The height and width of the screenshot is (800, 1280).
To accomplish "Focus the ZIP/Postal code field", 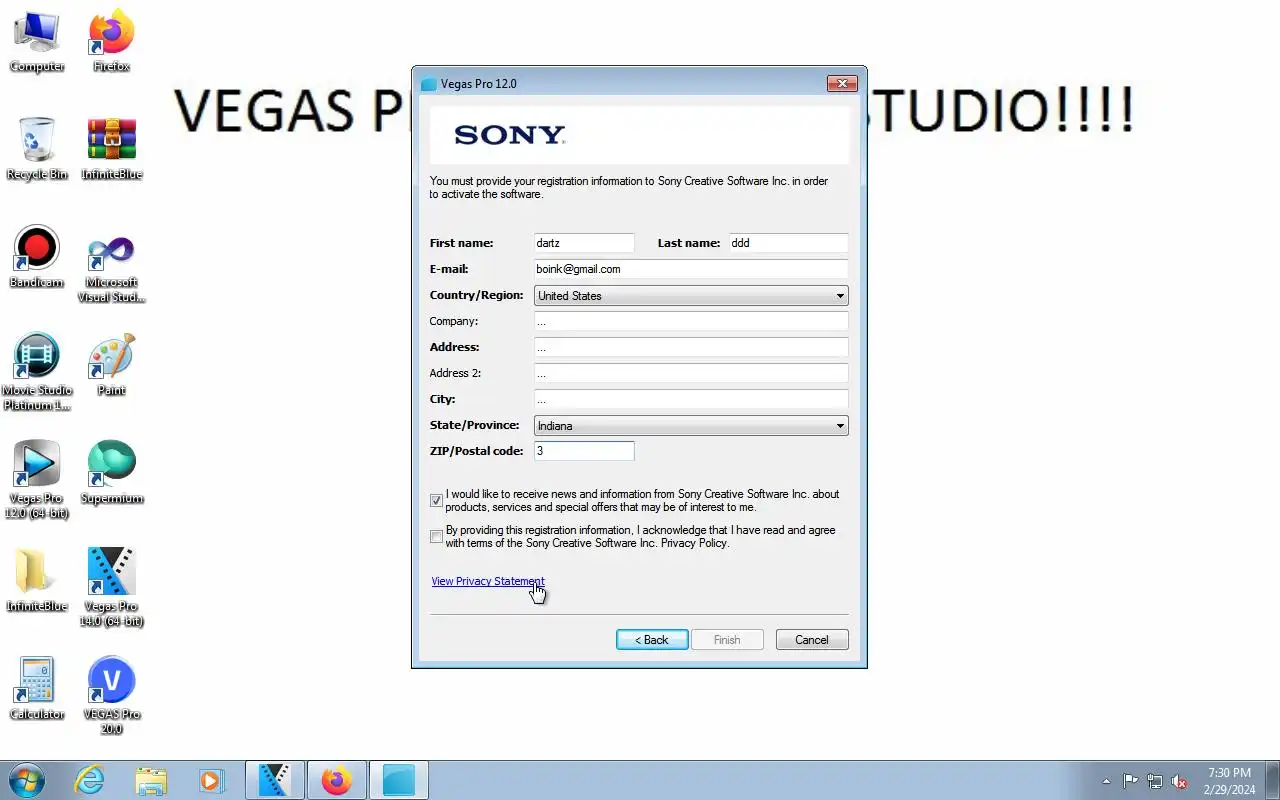I will click(584, 451).
